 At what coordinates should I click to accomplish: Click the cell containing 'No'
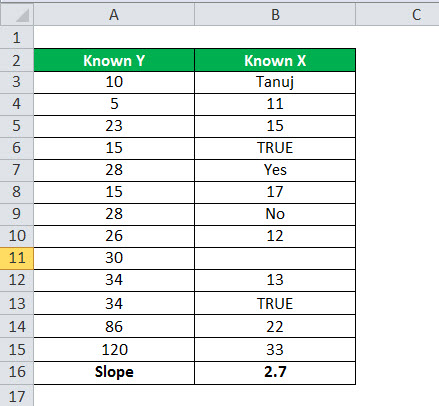coord(275,214)
